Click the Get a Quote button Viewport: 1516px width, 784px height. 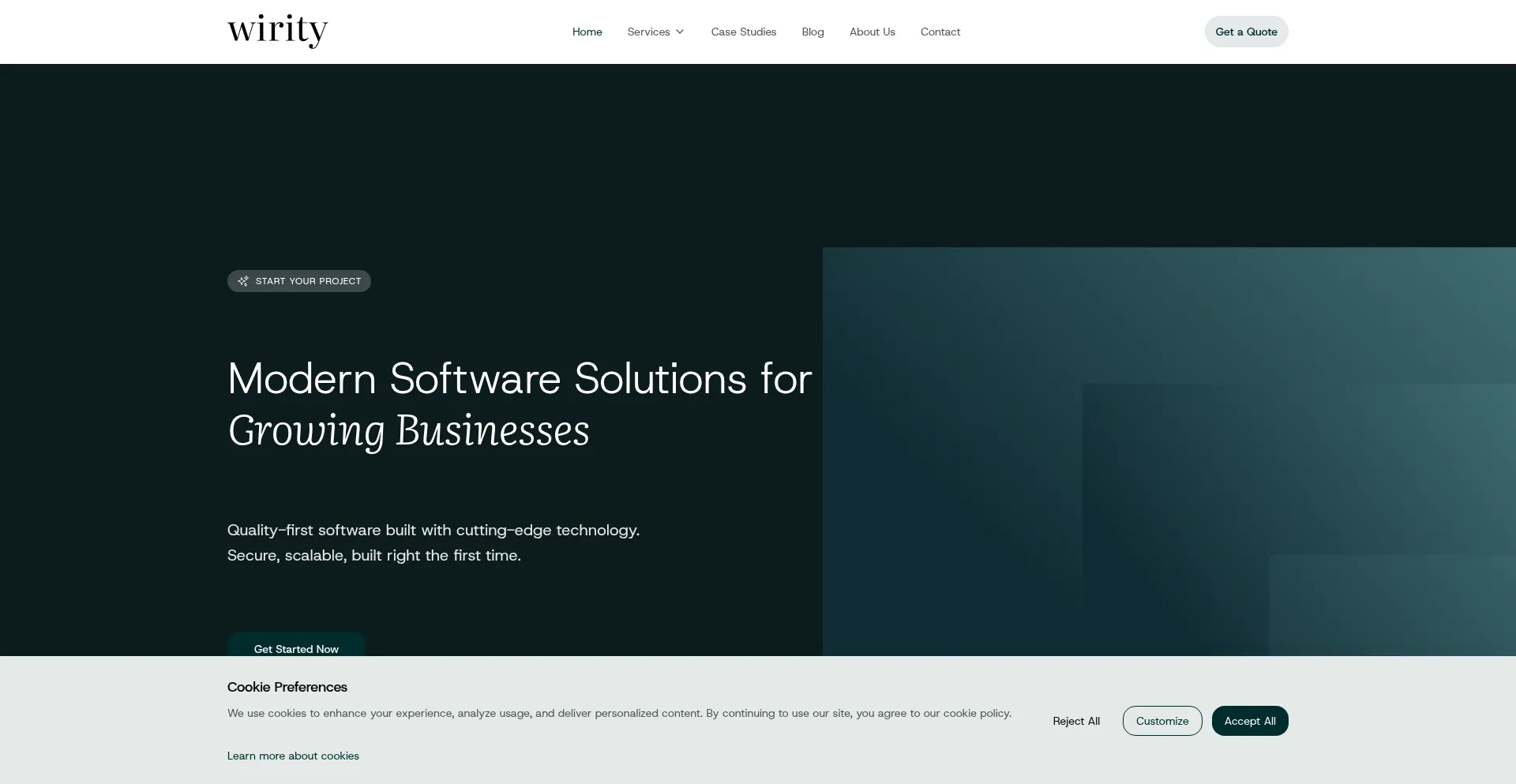pos(1245,32)
